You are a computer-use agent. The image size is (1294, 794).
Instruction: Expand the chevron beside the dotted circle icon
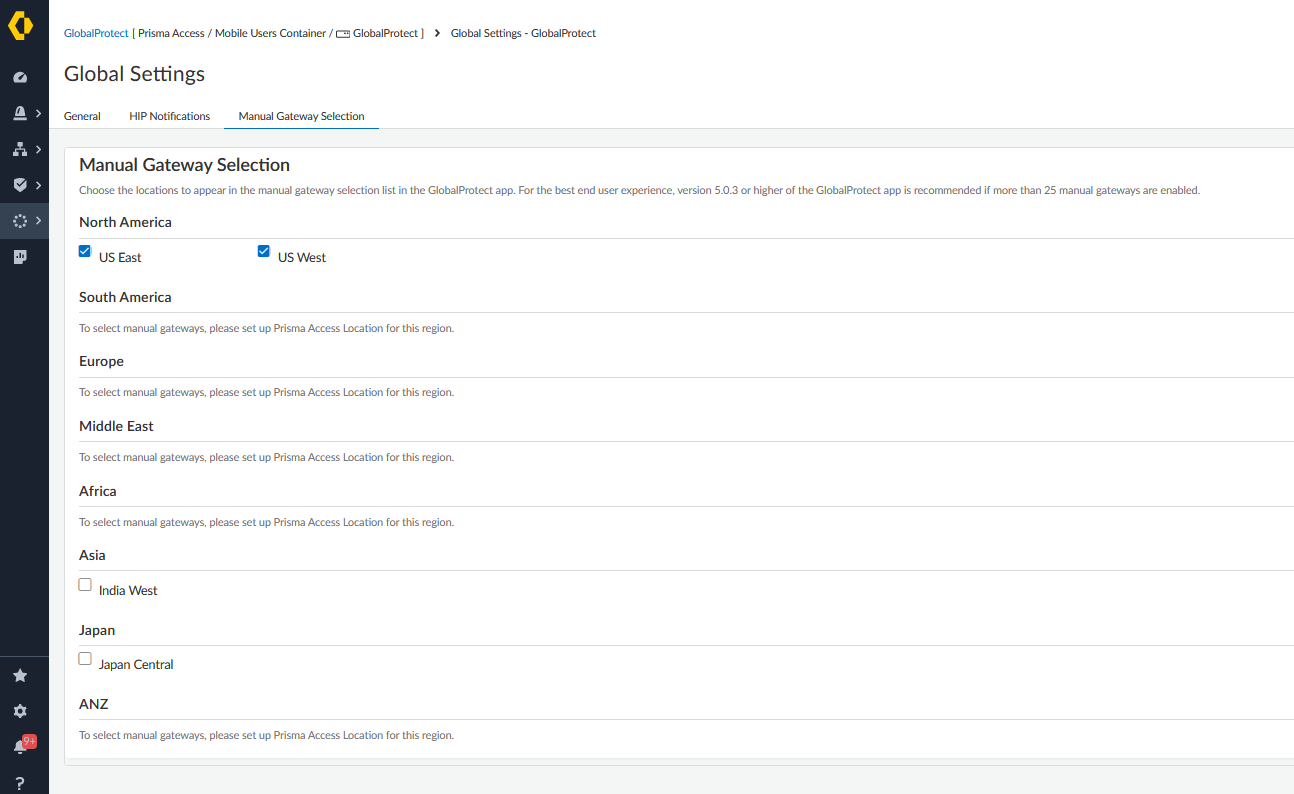pyautogui.click(x=38, y=221)
